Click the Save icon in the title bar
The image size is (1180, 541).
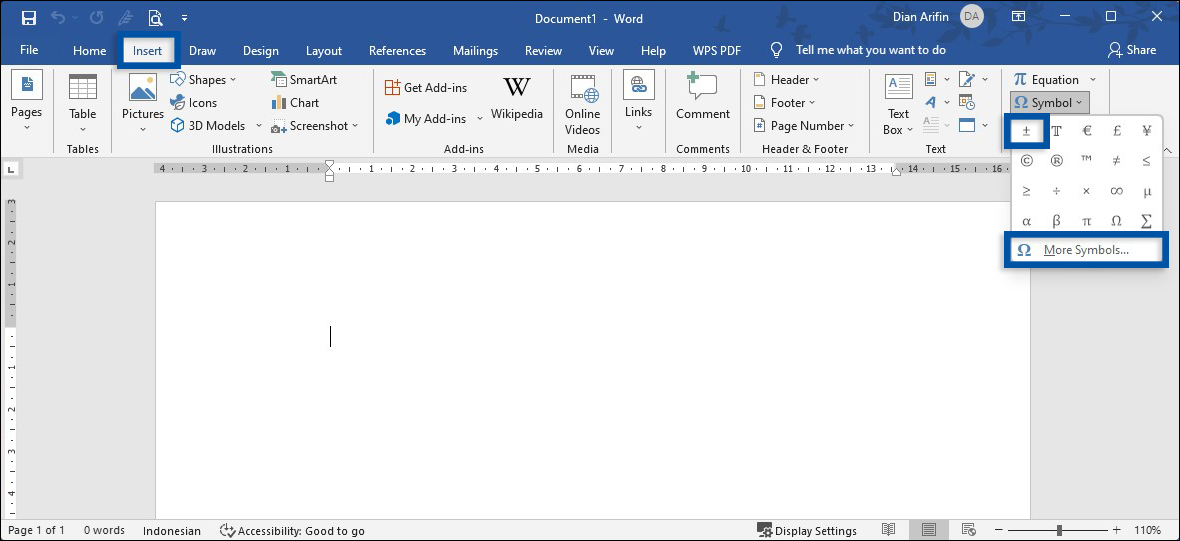[x=29, y=18]
